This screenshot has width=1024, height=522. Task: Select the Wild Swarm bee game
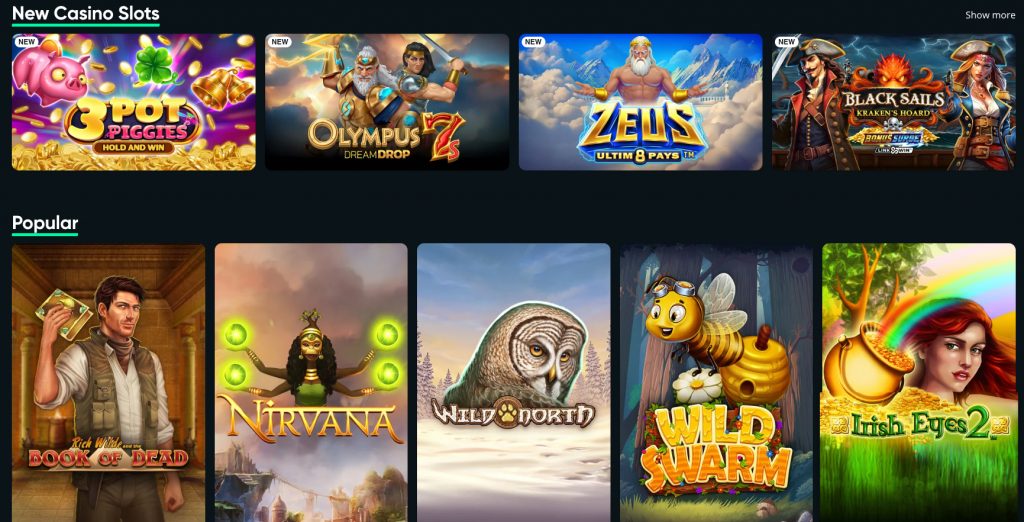point(716,383)
